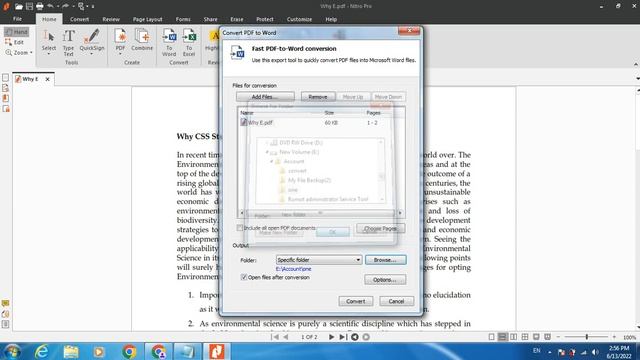Expand the Select tool dropdown arrow
Viewport: 640px width, 360px height.
coord(49,54)
